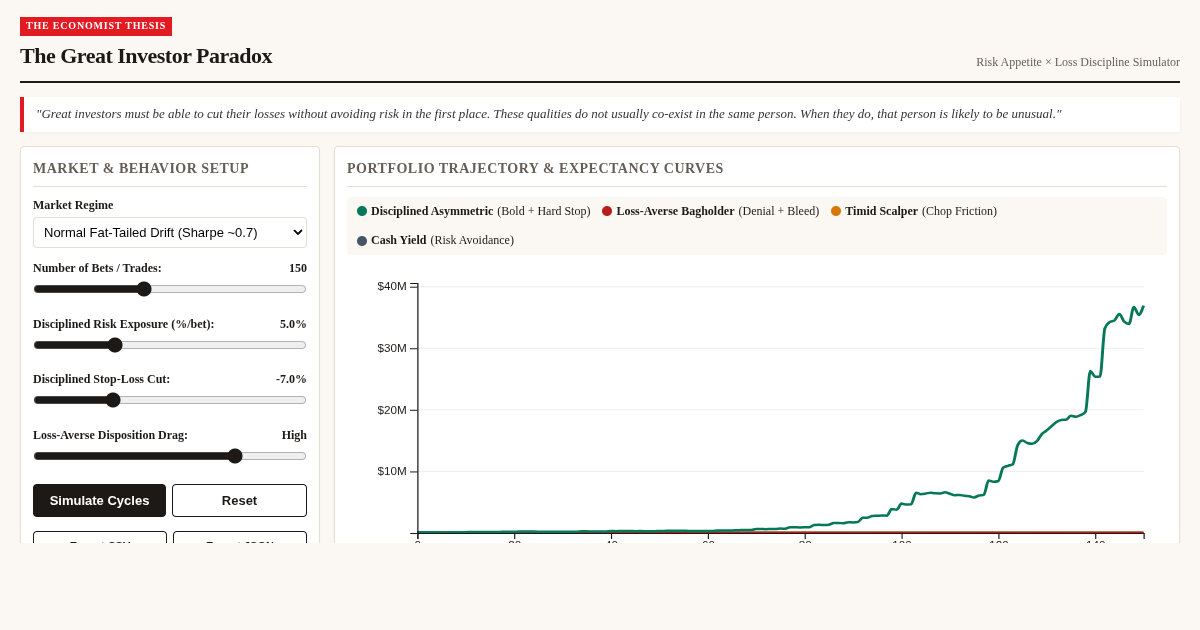Viewport: 1200px width, 630px height.
Task: Click the red Loss-Averse Bagholder legend dot
Action: (607, 211)
